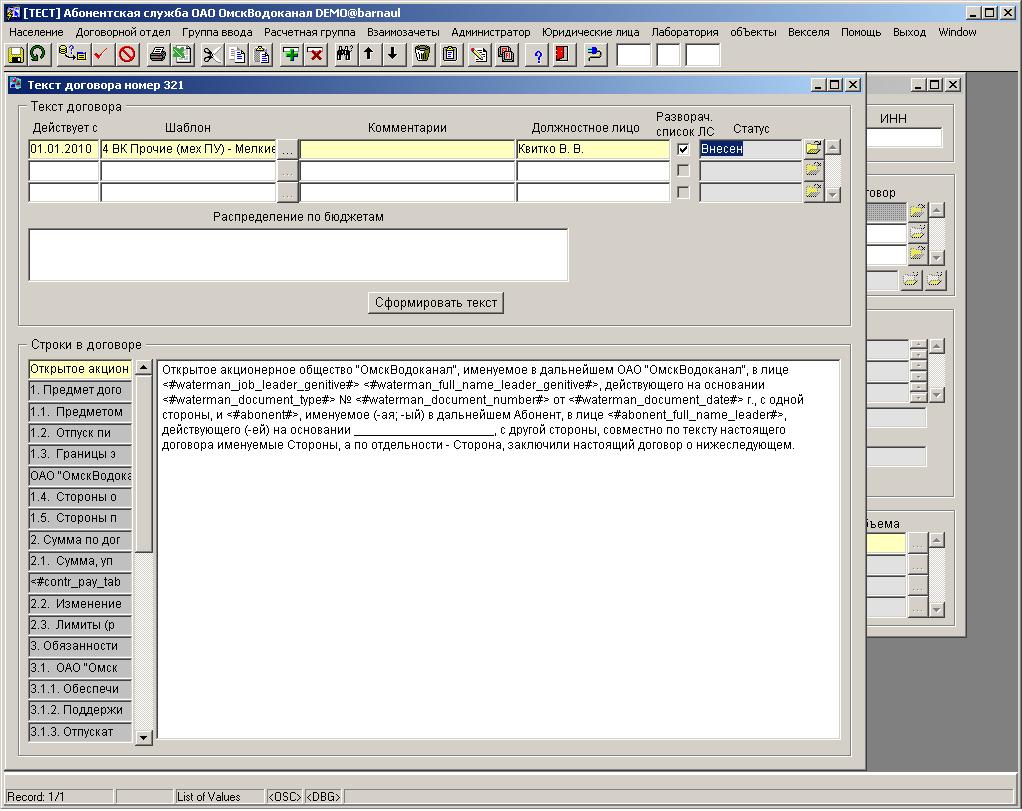Open folder icon next to status Внесен

click(813, 148)
